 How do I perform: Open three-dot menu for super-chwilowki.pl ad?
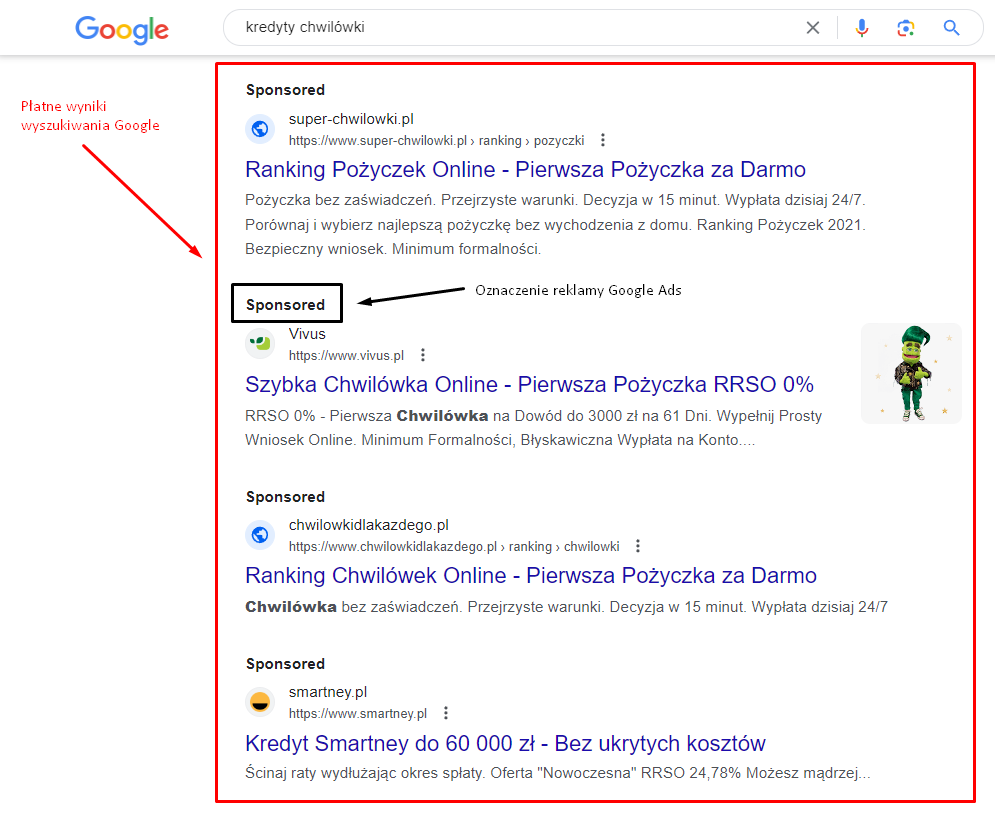pyautogui.click(x=603, y=140)
